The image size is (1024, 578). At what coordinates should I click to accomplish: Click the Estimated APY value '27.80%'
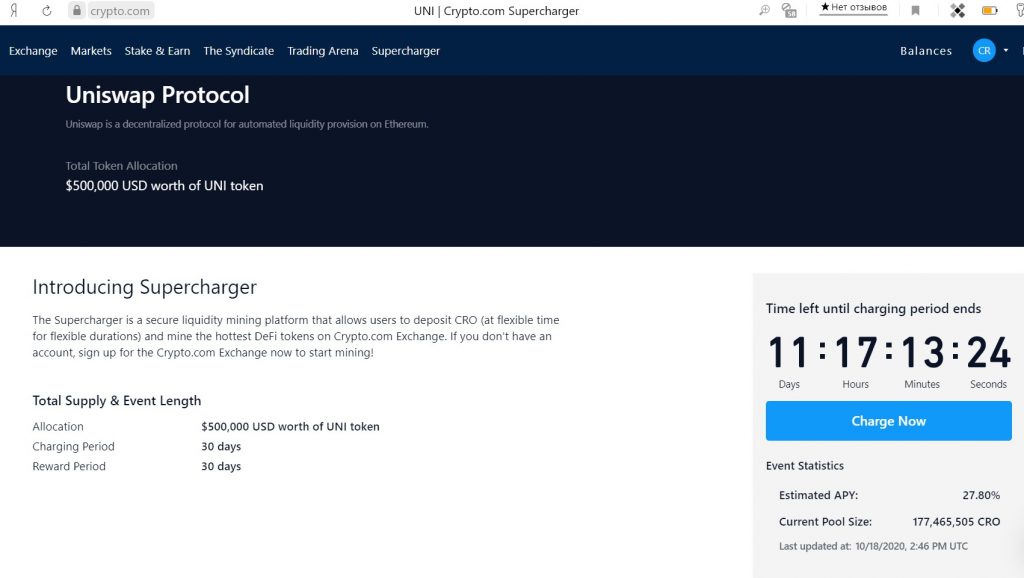click(x=981, y=496)
